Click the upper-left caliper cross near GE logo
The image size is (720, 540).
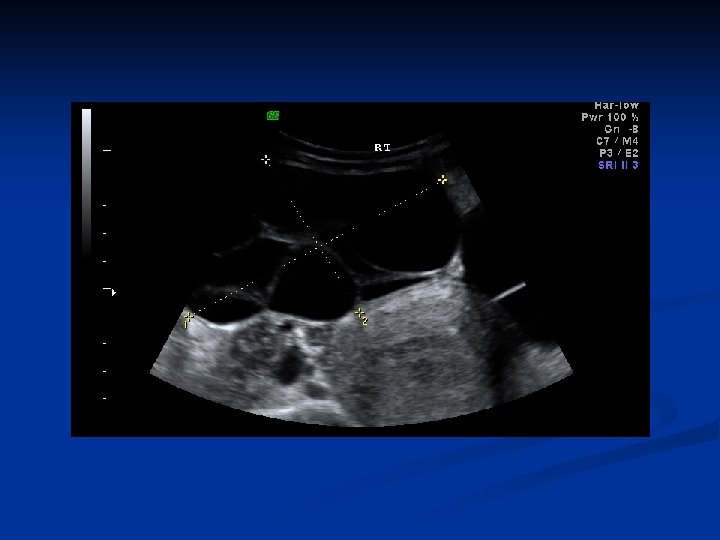point(265,160)
